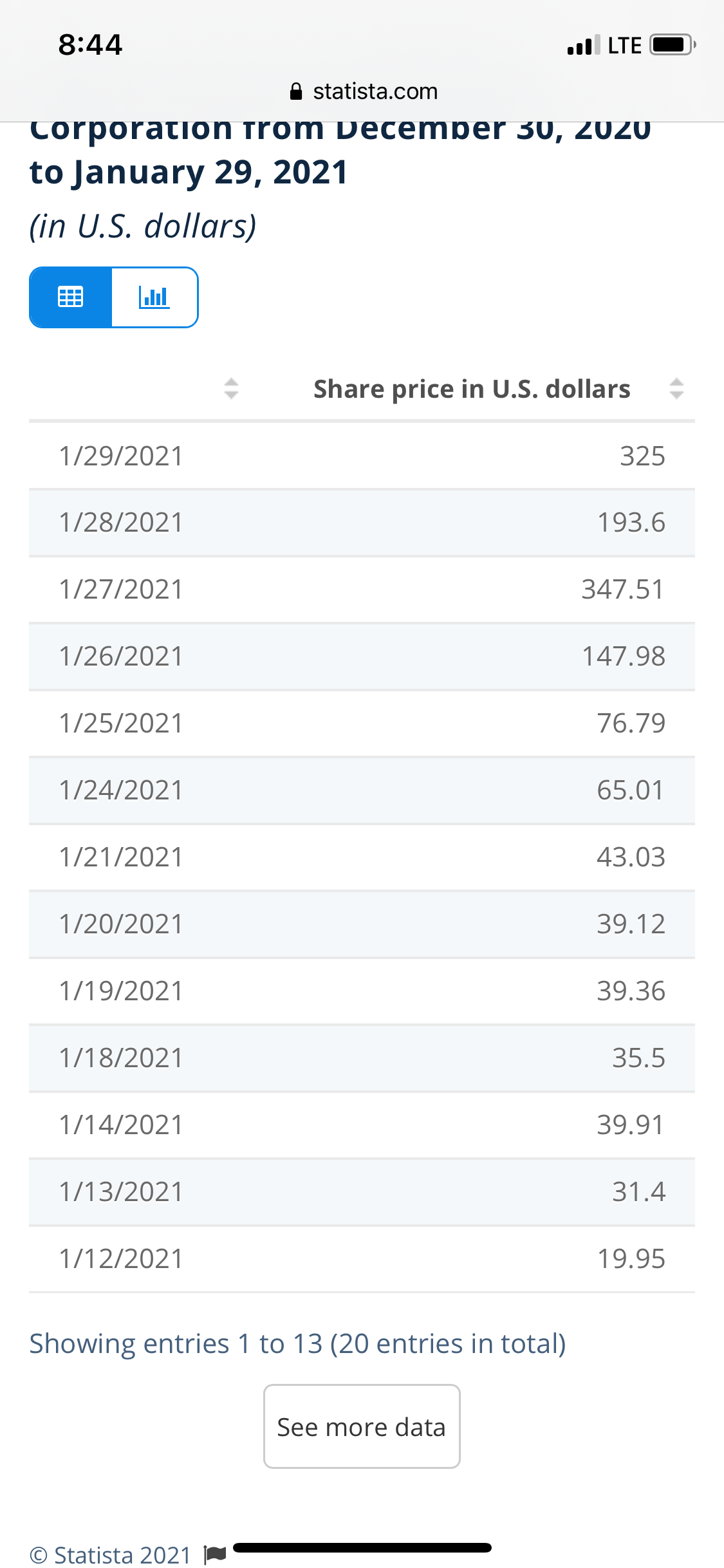
Task: Tap the 8:44 clock in status bar
Action: 90,44
